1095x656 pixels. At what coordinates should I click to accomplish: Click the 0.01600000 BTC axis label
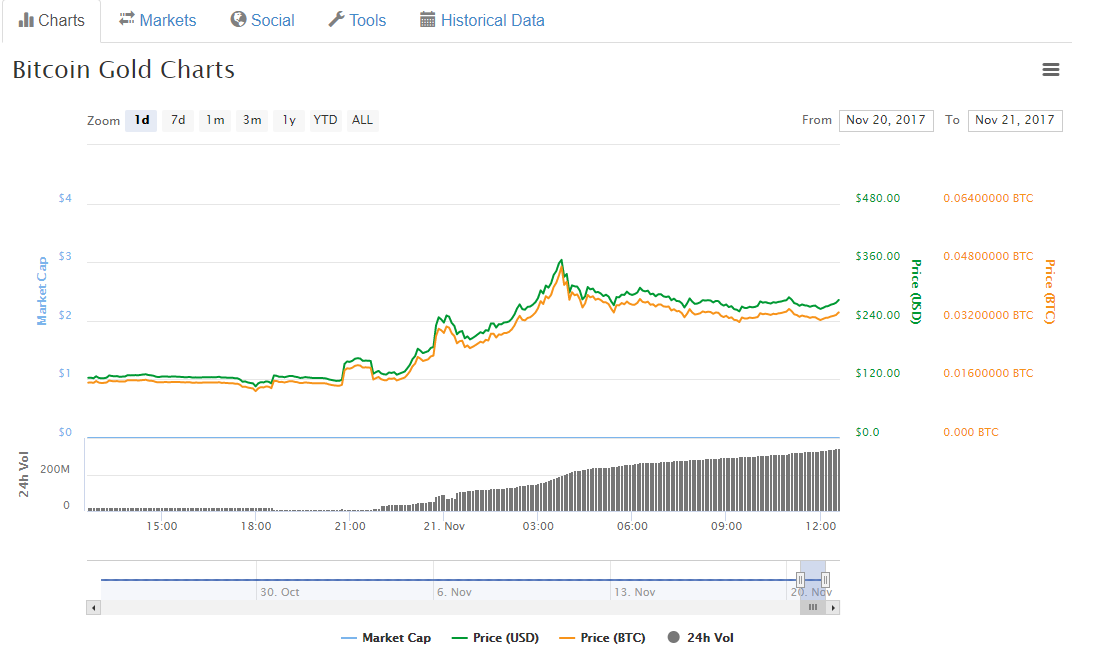click(x=988, y=373)
